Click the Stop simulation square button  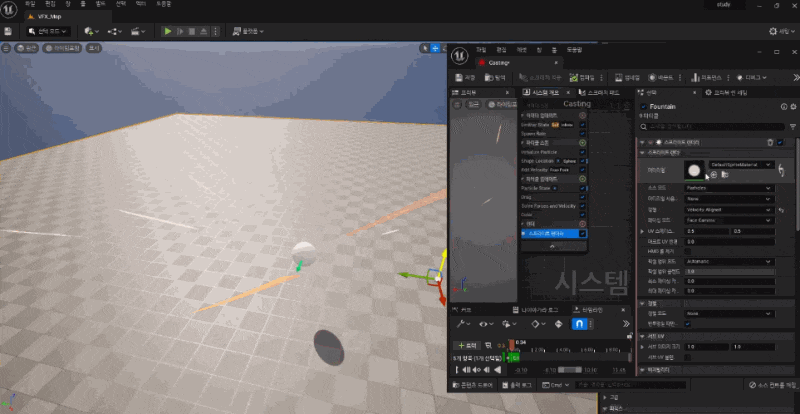point(192,32)
